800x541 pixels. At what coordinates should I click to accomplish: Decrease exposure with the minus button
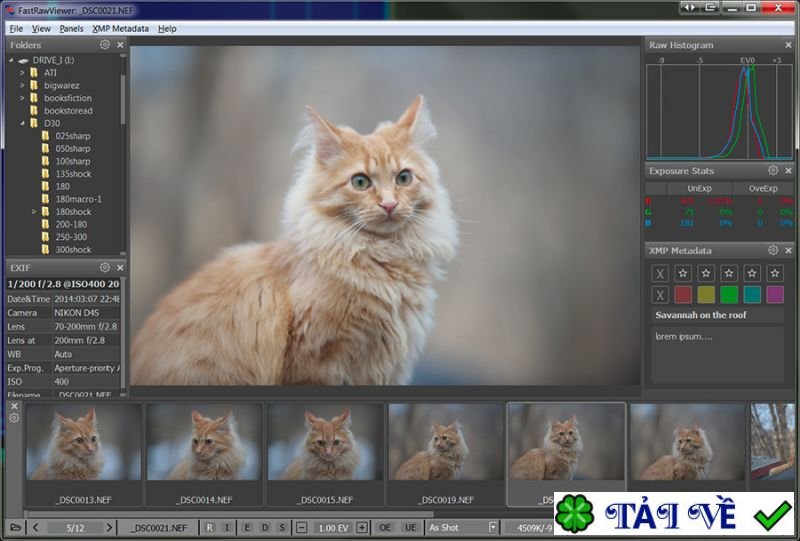pyautogui.click(x=301, y=527)
